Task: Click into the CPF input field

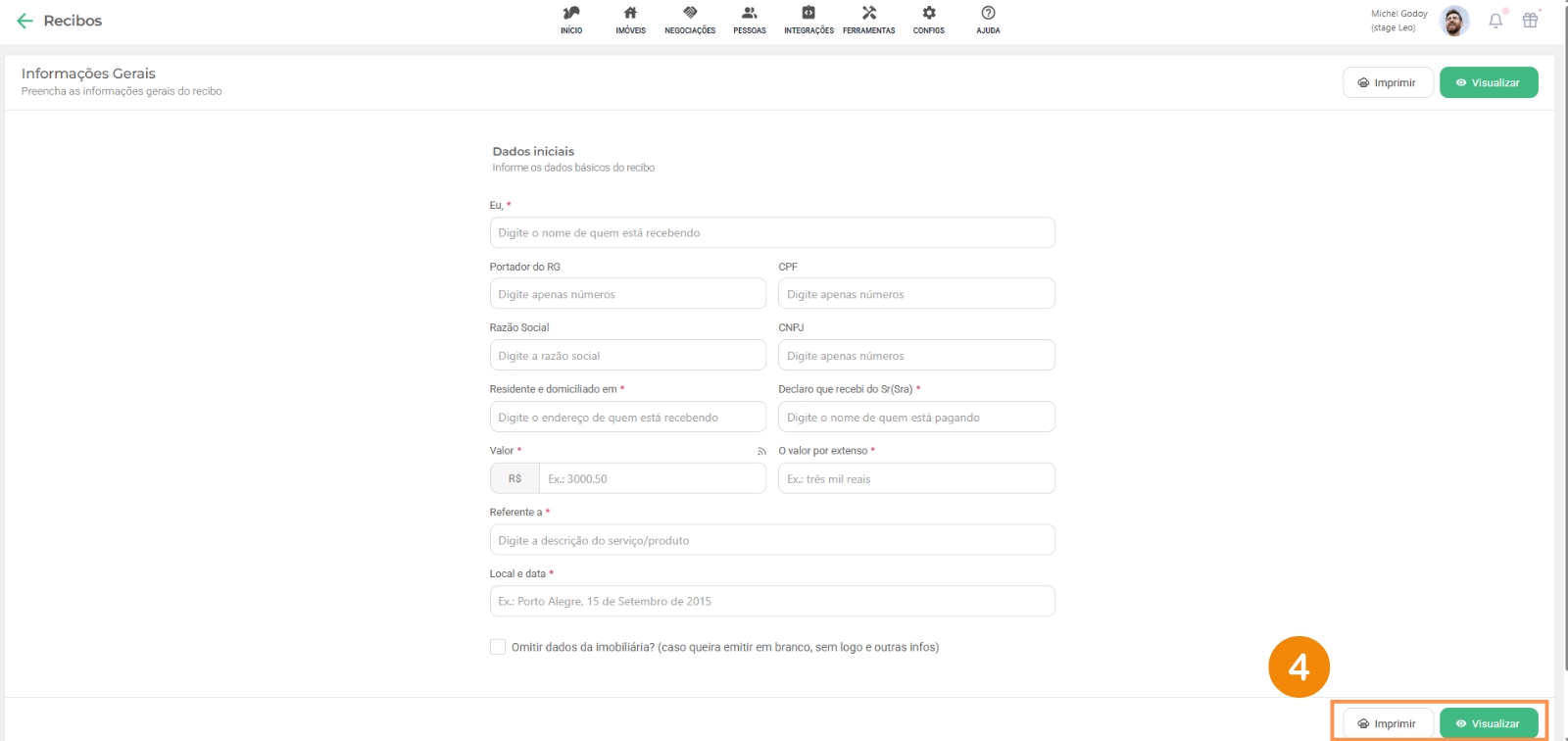Action: 915,294
